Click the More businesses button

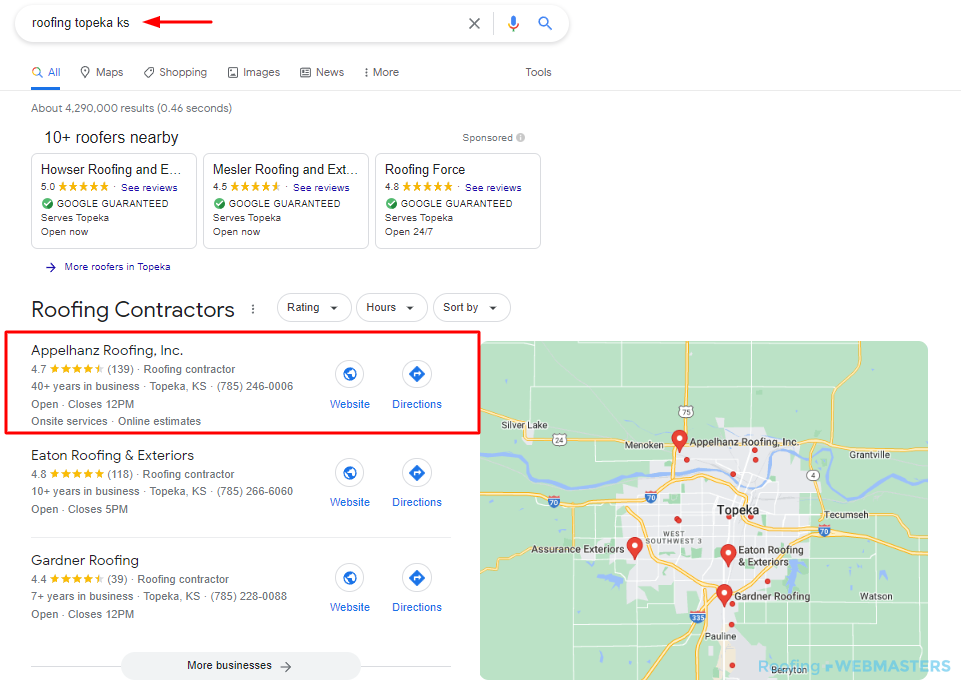(x=240, y=665)
